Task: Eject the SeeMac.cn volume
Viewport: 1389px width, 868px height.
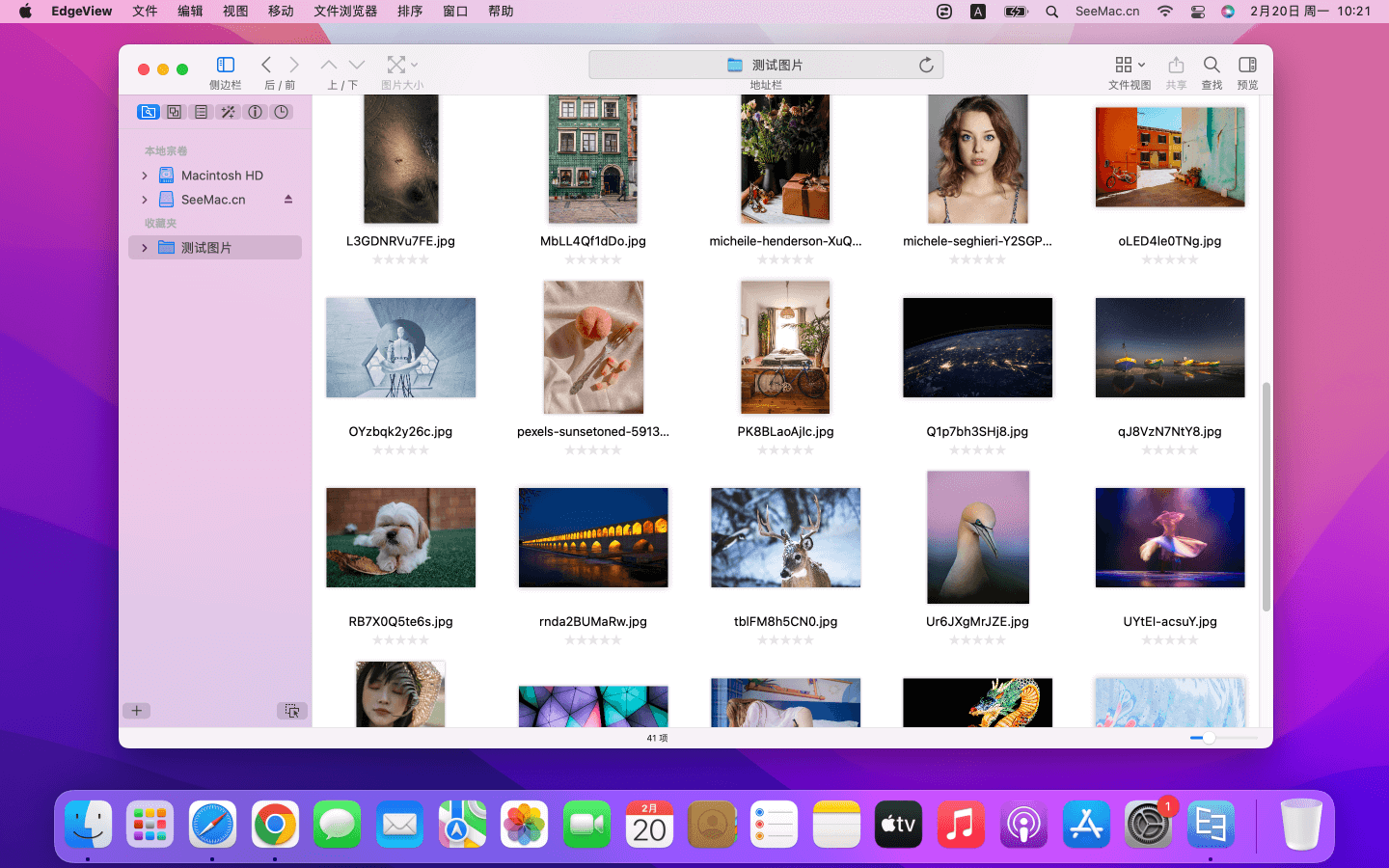Action: 287,200
